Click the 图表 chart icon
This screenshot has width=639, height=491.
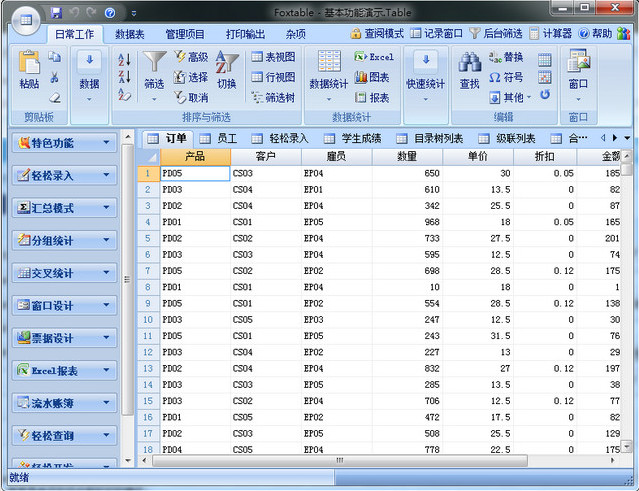[x=371, y=77]
